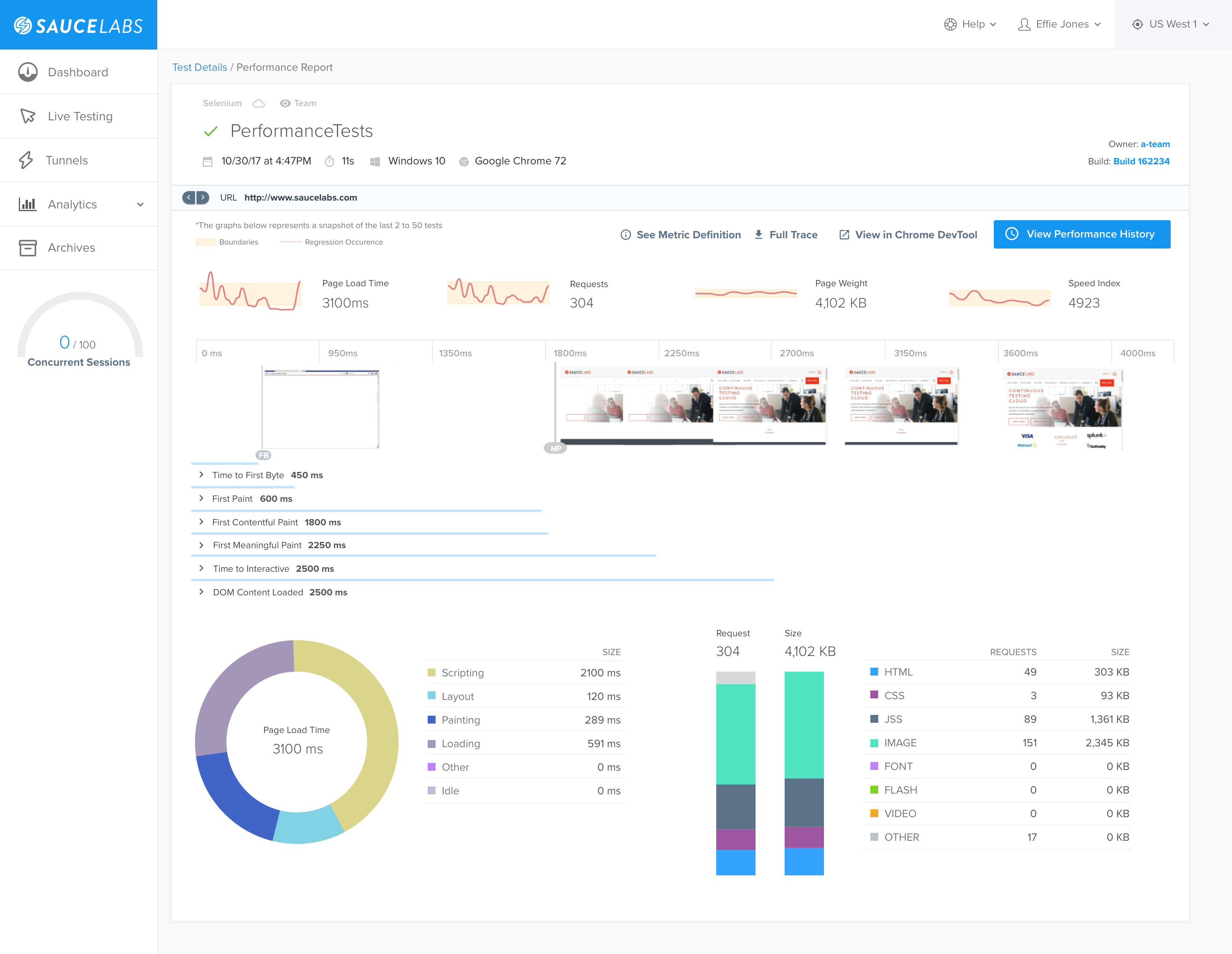Click the 3600ms filmstrip screenshot thumbnail

coord(1063,409)
